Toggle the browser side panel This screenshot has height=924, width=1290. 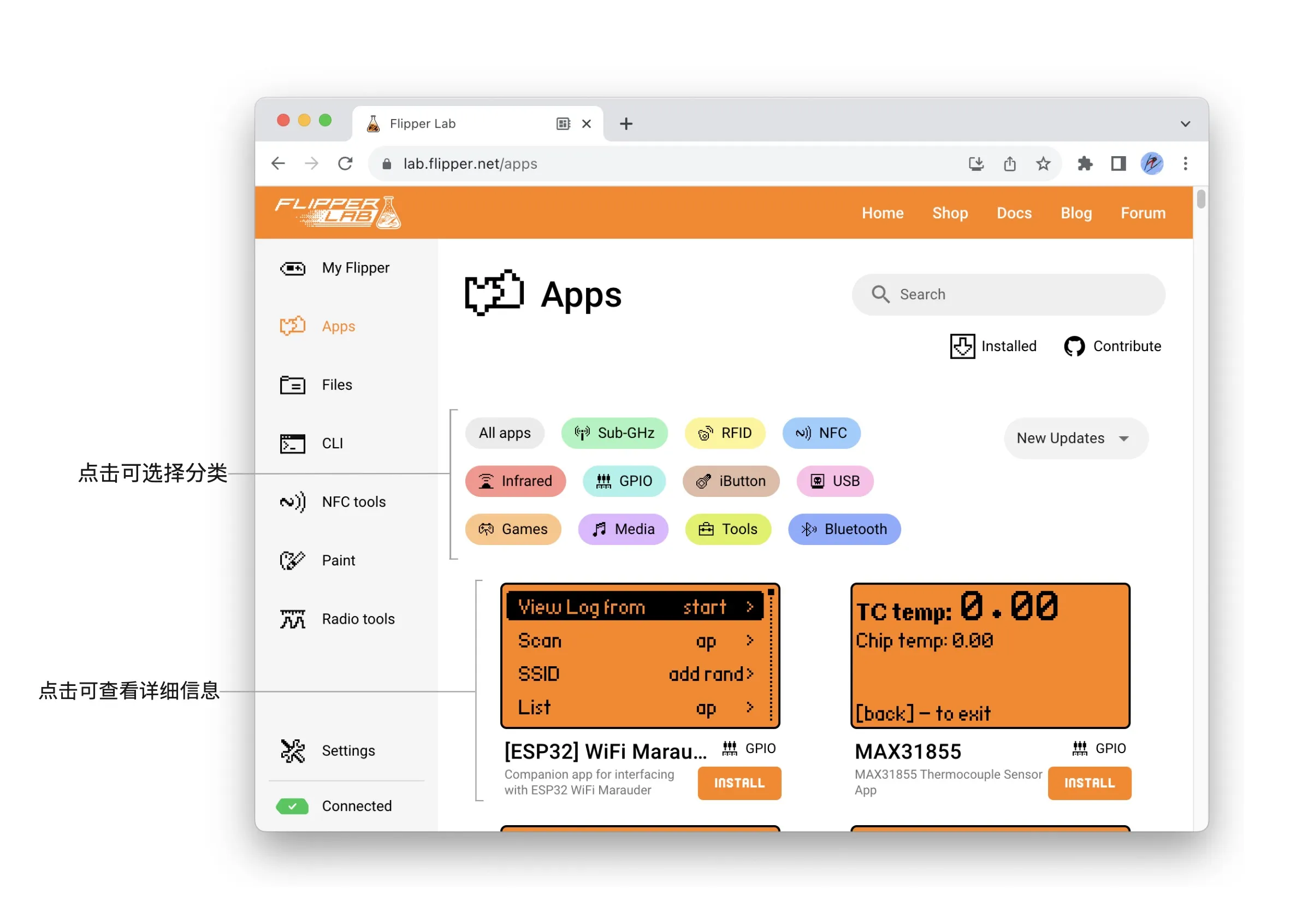pos(1119,164)
